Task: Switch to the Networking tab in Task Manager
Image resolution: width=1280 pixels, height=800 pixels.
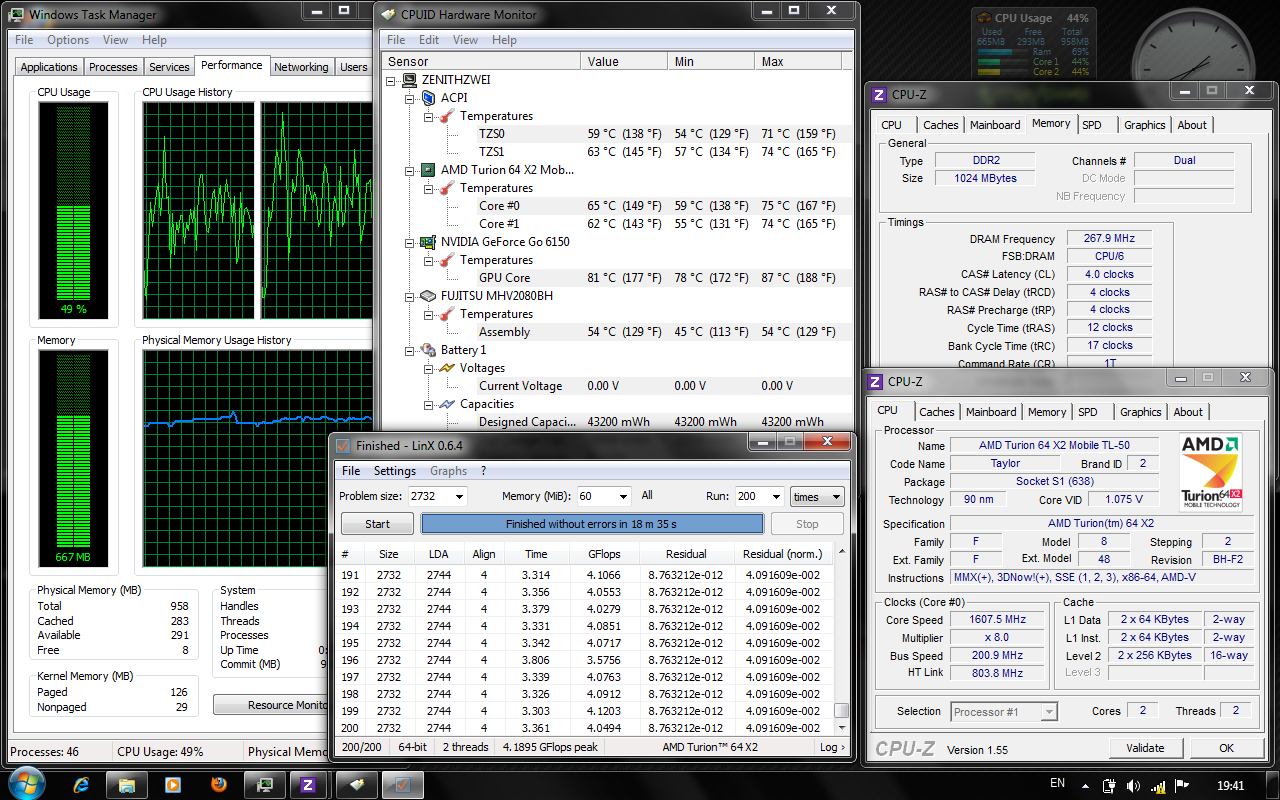Action: [x=301, y=67]
